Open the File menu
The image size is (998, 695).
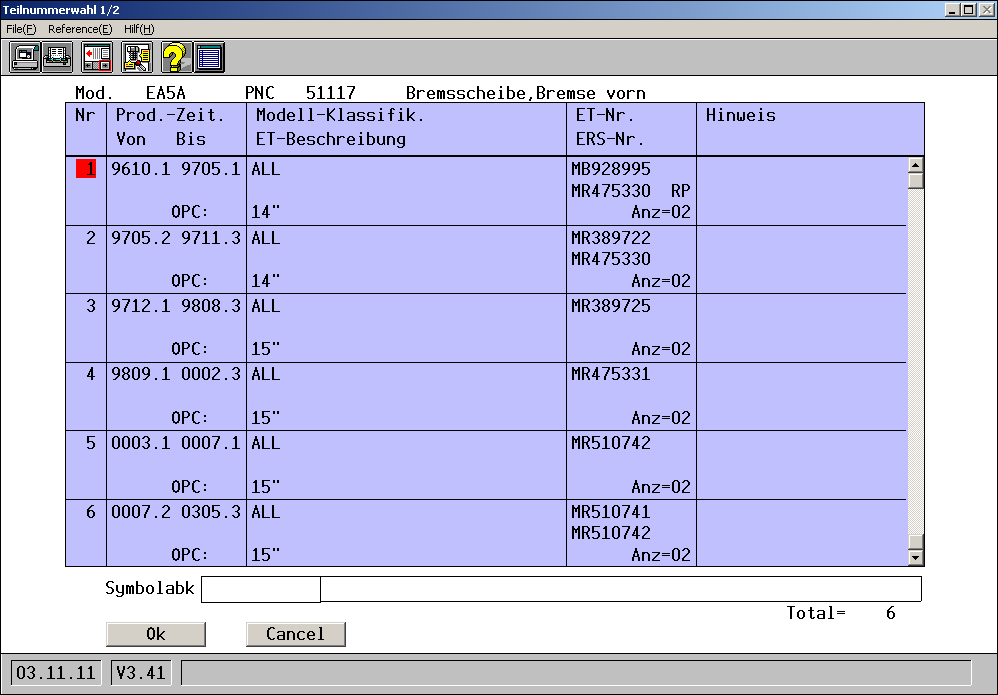[21, 29]
